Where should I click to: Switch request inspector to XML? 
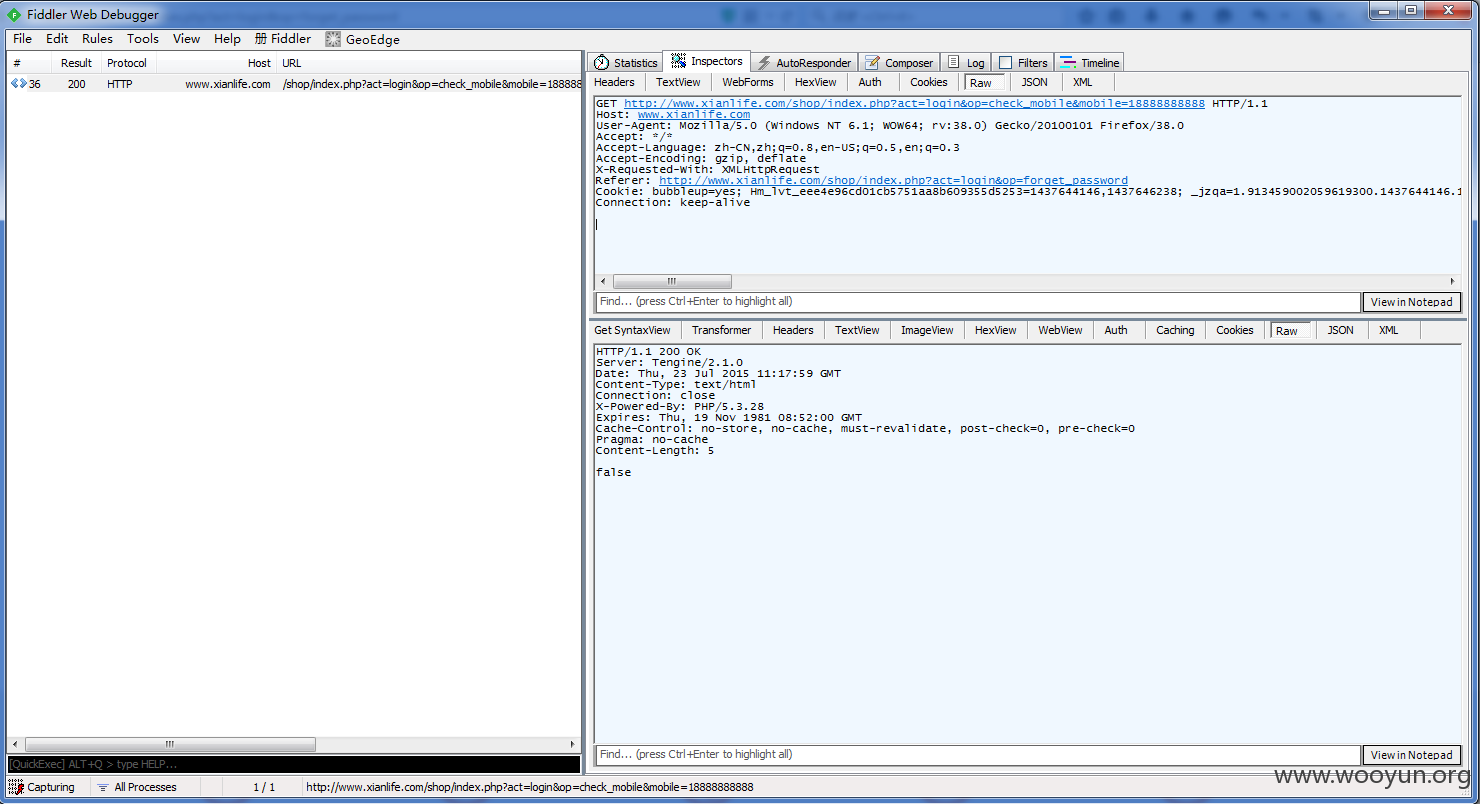tap(1082, 82)
